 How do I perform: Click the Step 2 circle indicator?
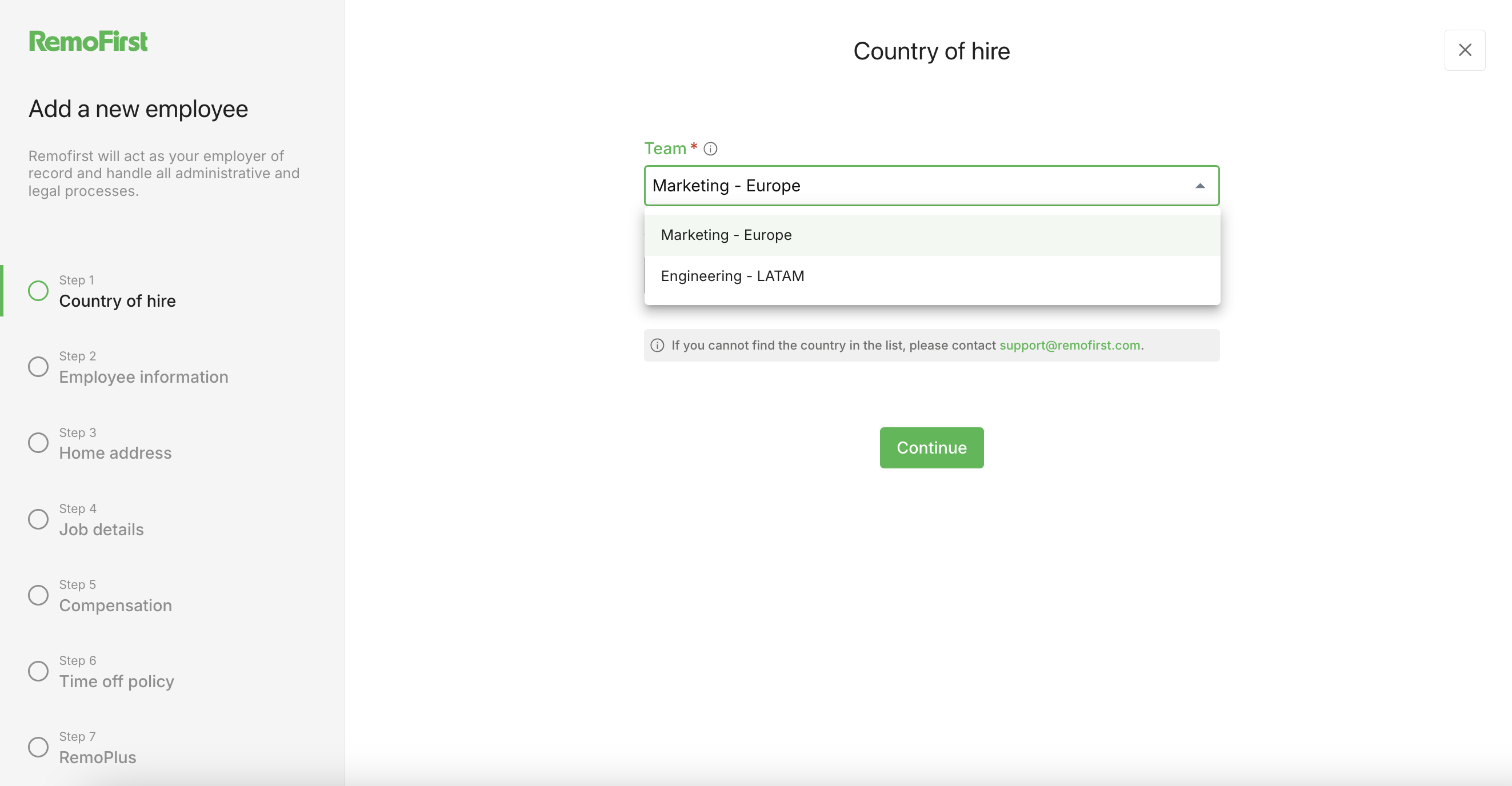(x=38, y=367)
